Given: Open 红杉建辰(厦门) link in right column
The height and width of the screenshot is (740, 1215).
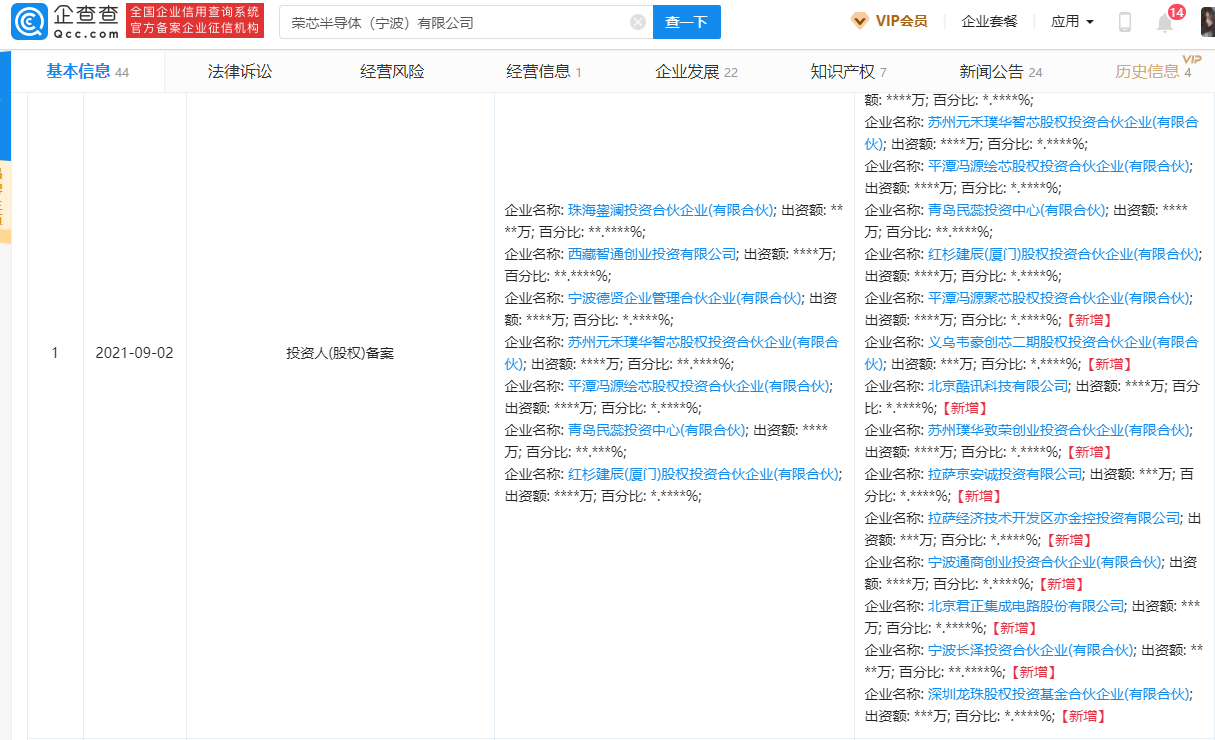Looking at the screenshot, I should coord(1063,254).
